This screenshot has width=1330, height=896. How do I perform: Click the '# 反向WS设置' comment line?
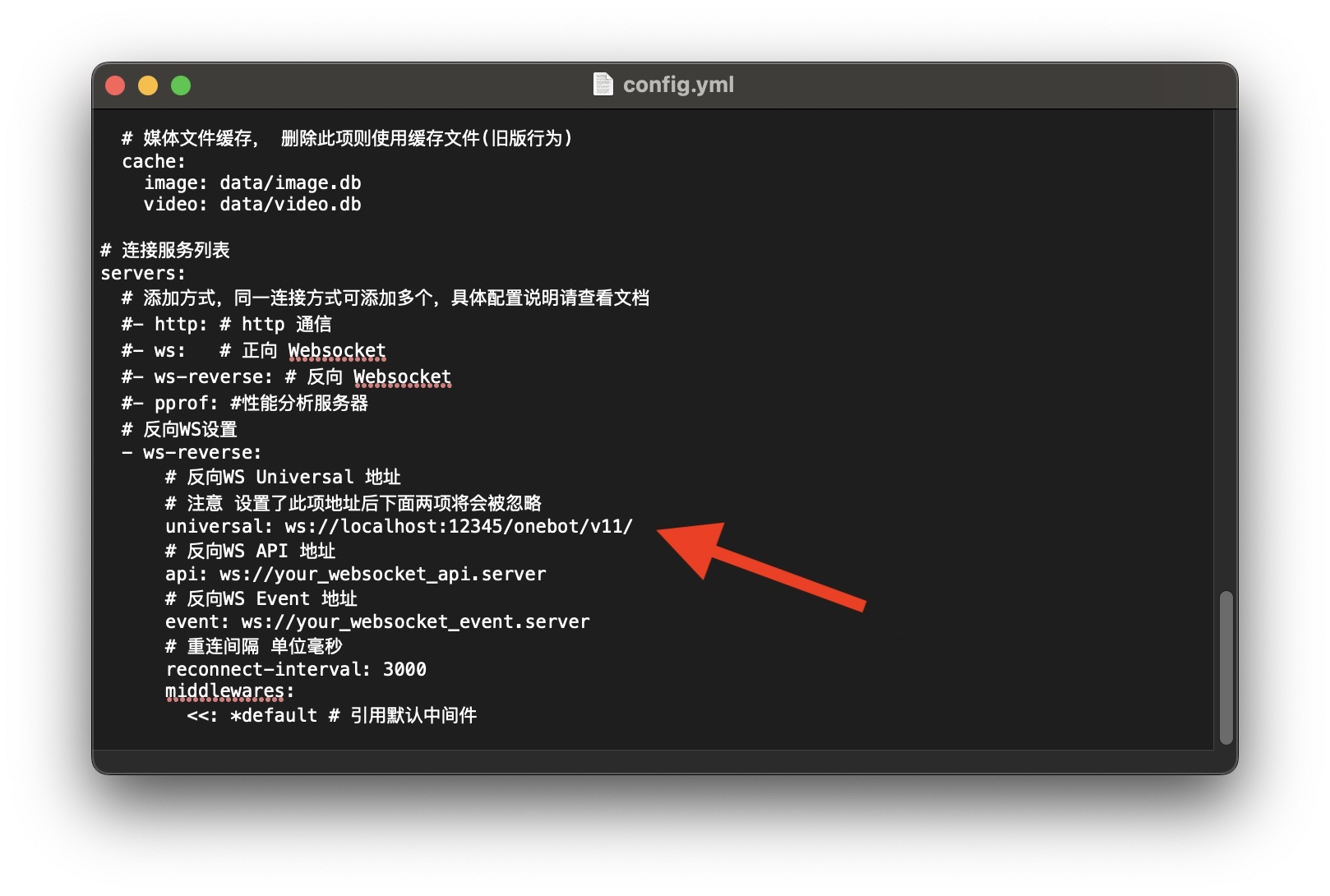(x=179, y=429)
